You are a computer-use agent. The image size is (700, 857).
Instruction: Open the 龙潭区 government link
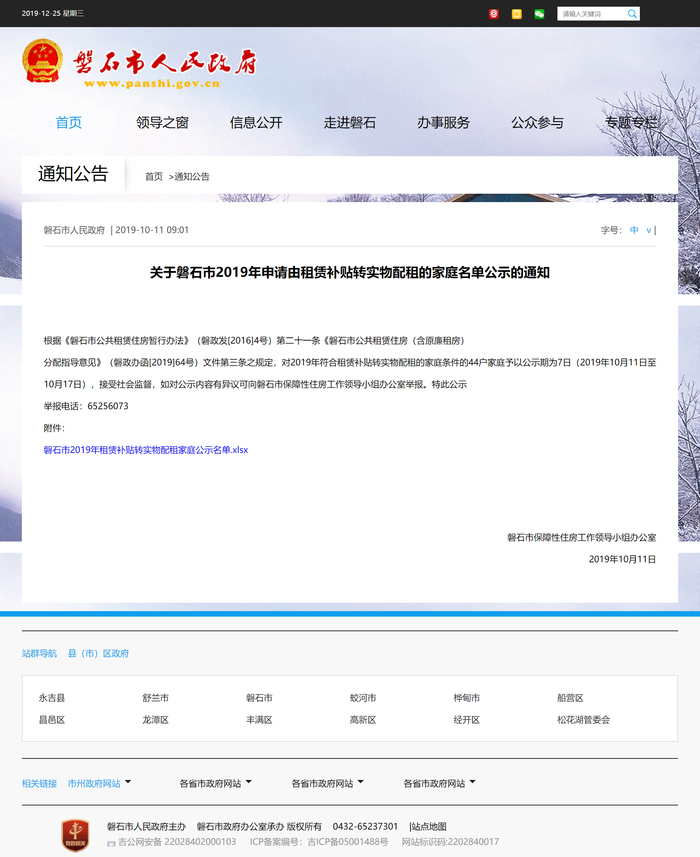(156, 720)
